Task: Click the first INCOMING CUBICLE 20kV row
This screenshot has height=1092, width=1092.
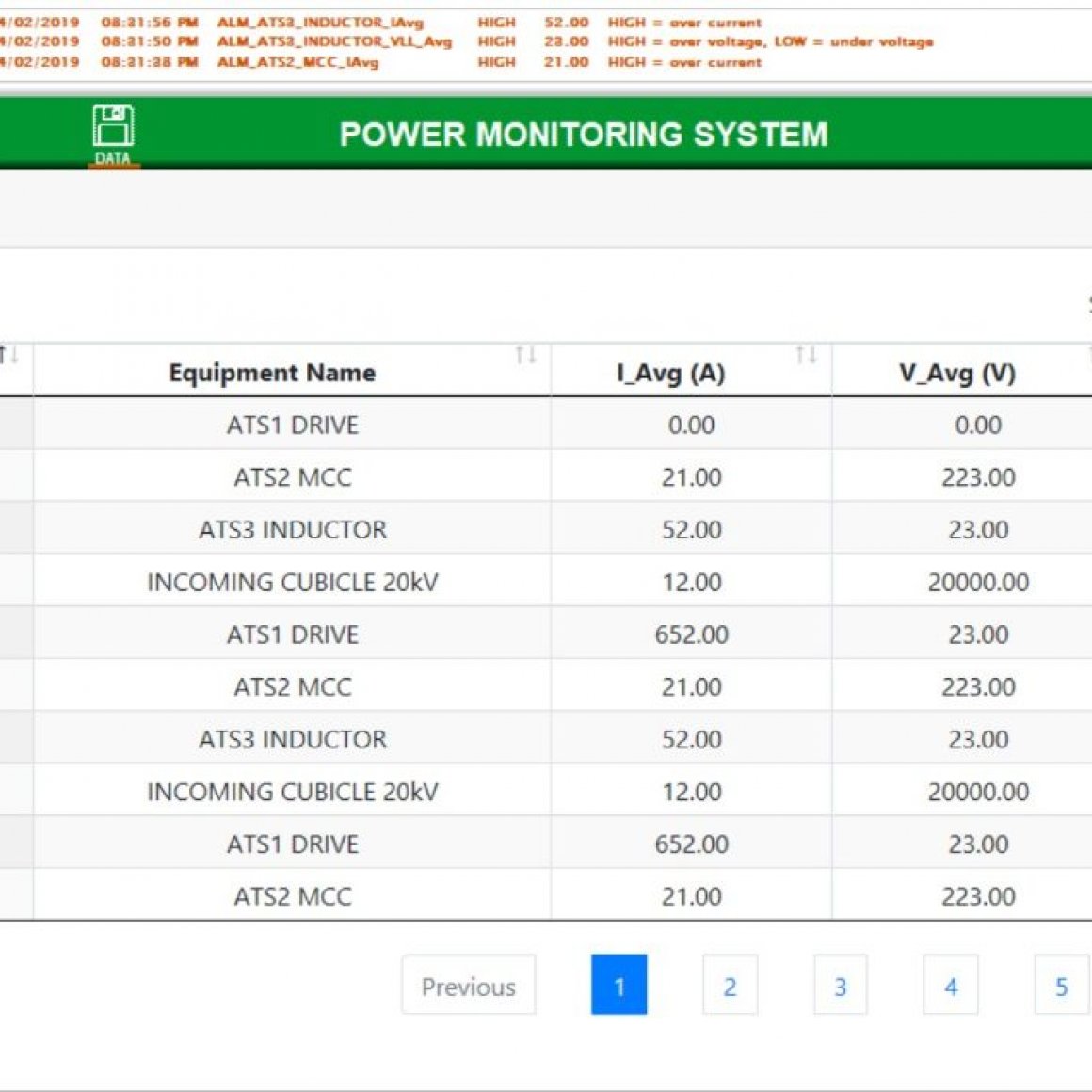Action: [x=292, y=582]
